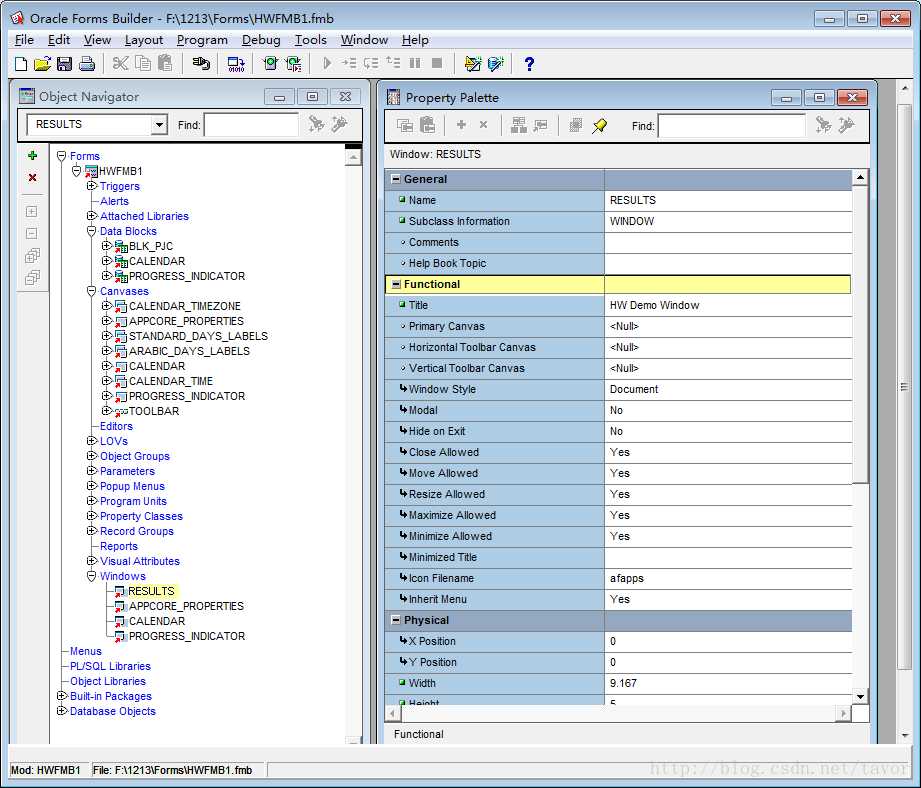Open the Edit menu
Viewport: 921px width, 788px height.
pos(59,40)
